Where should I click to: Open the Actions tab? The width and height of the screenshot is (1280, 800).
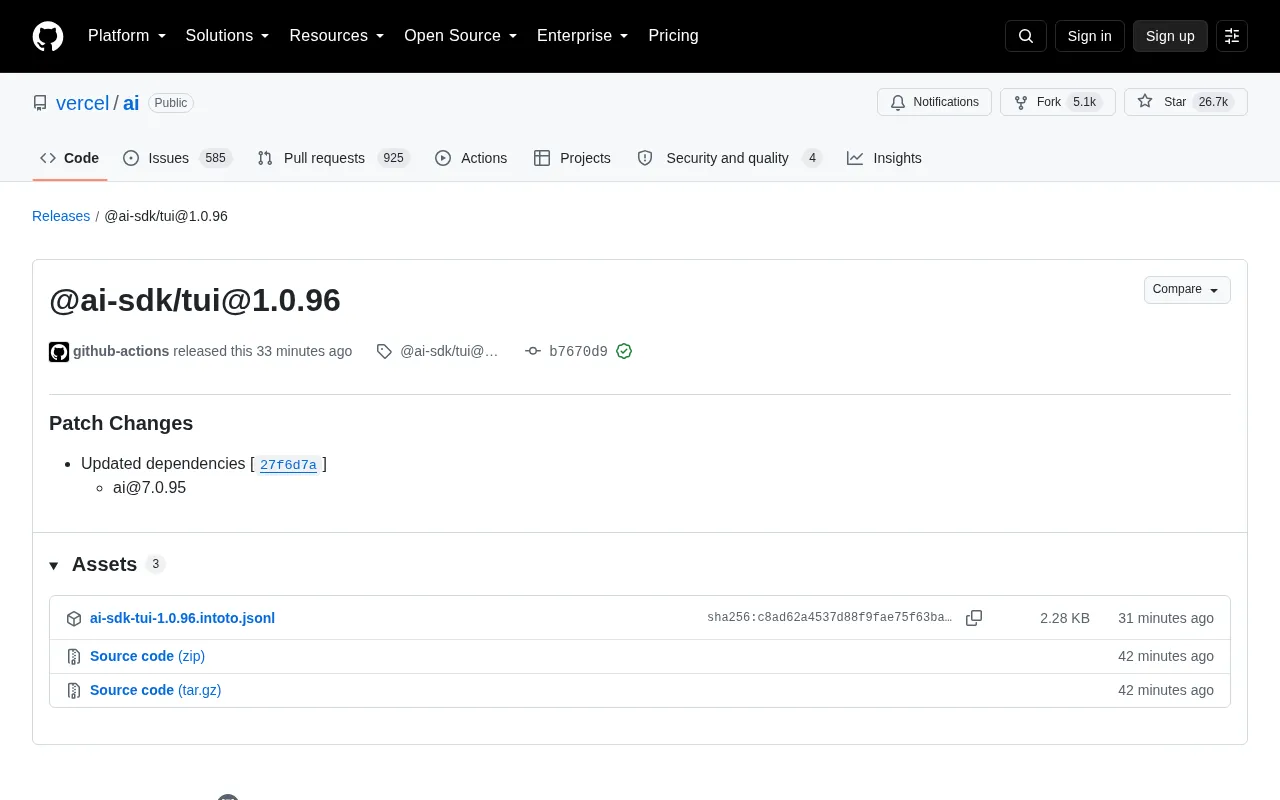[471, 158]
